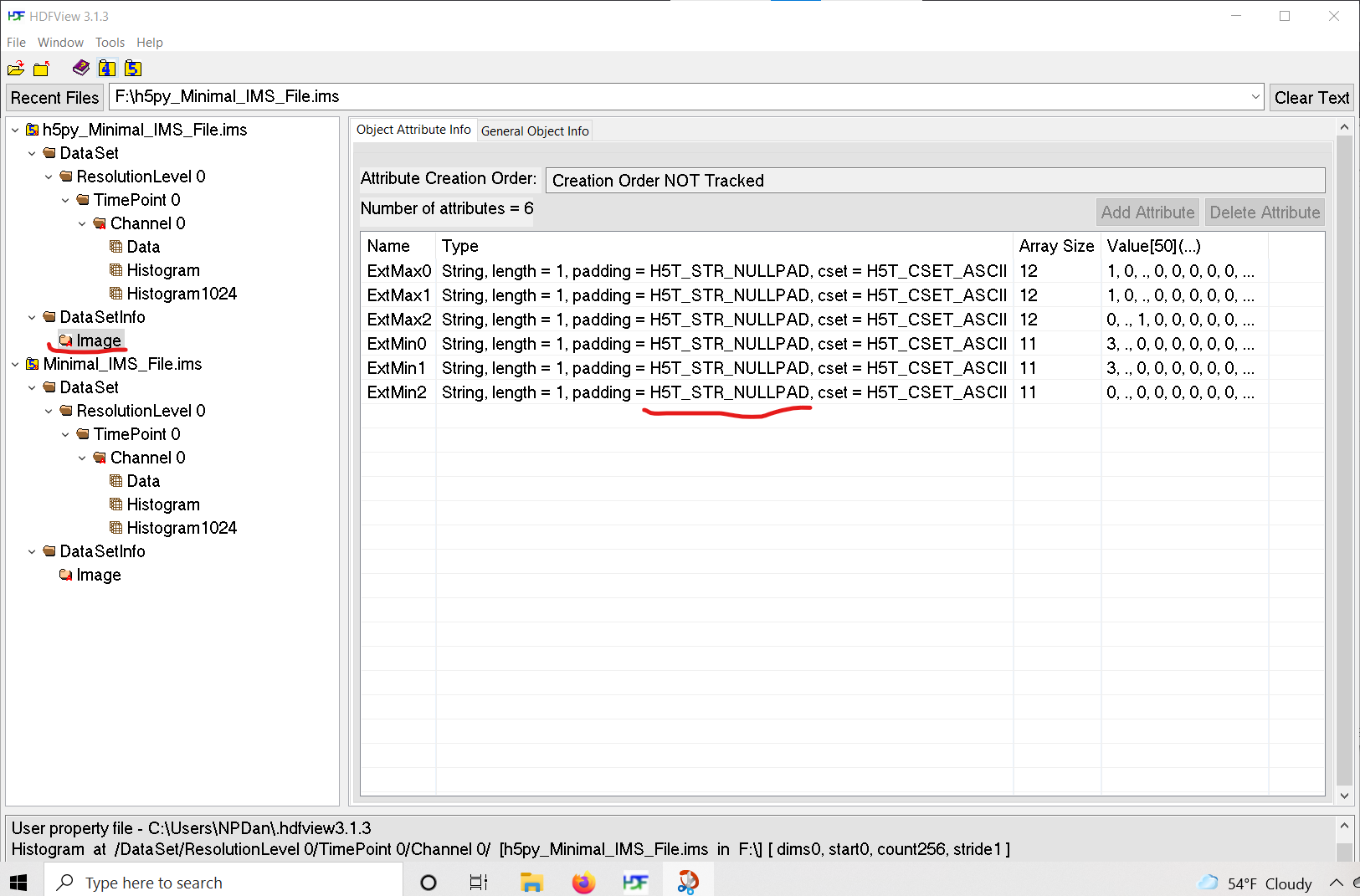
Task: Click the Open file toolbar icon
Action: (x=16, y=69)
